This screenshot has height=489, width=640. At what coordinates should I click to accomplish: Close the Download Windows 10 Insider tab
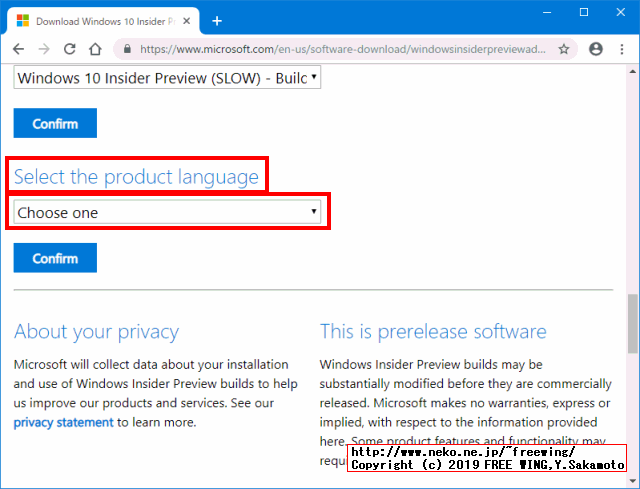[x=187, y=21]
